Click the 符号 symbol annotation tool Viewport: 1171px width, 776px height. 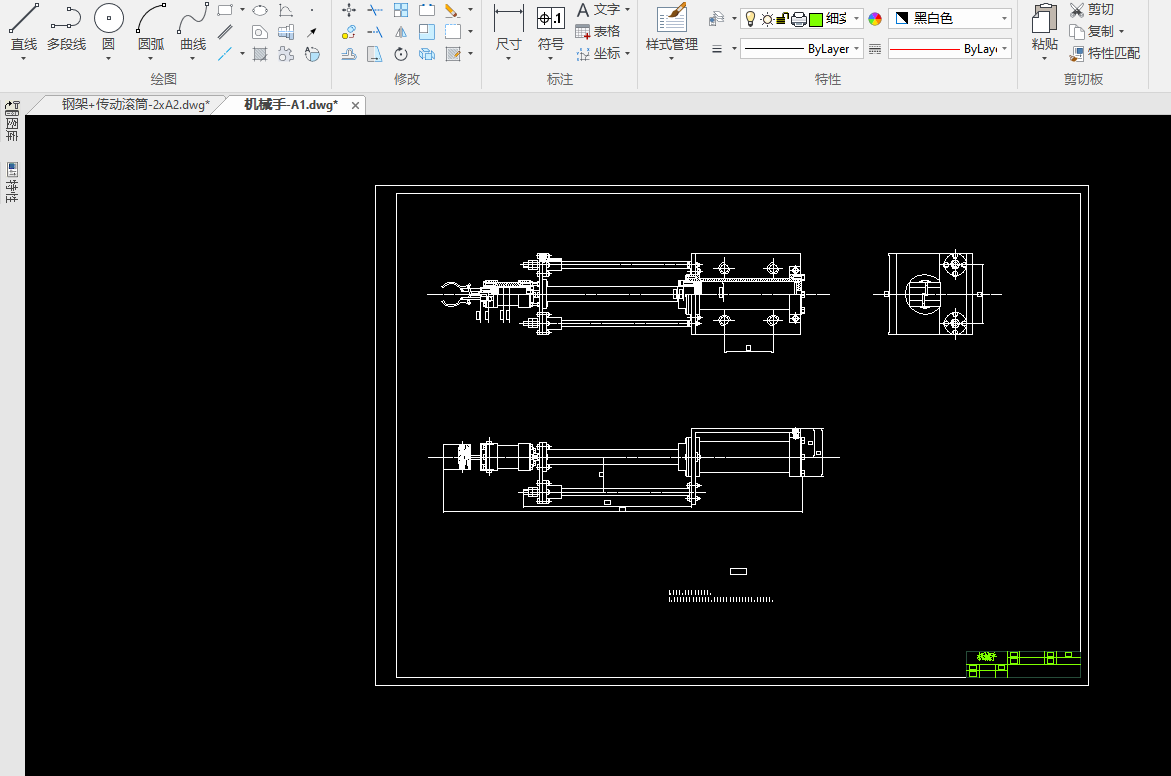tap(551, 27)
